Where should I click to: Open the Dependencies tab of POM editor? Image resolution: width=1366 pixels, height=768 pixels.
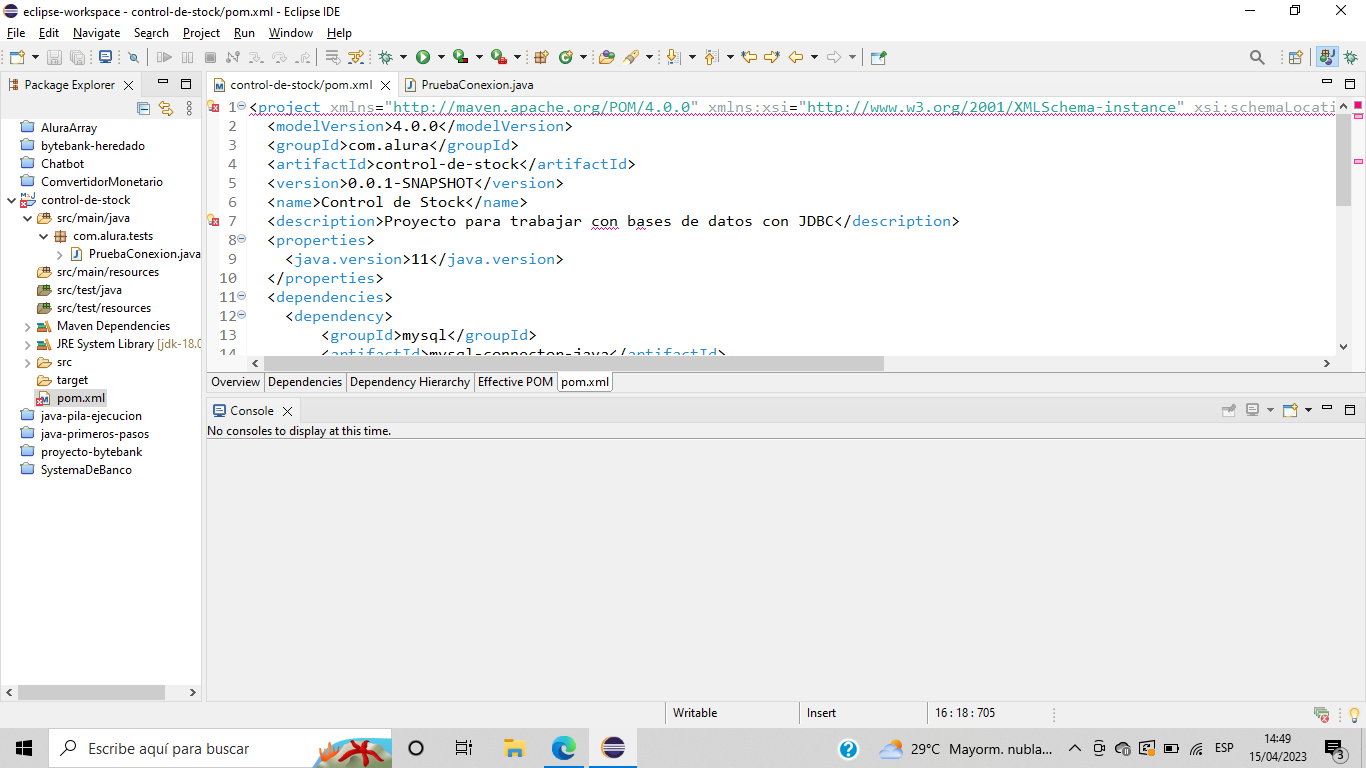point(305,382)
